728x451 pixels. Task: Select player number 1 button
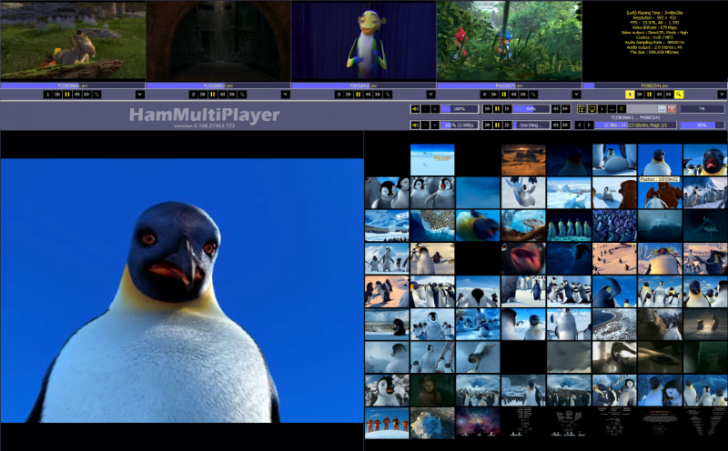click(x=48, y=94)
